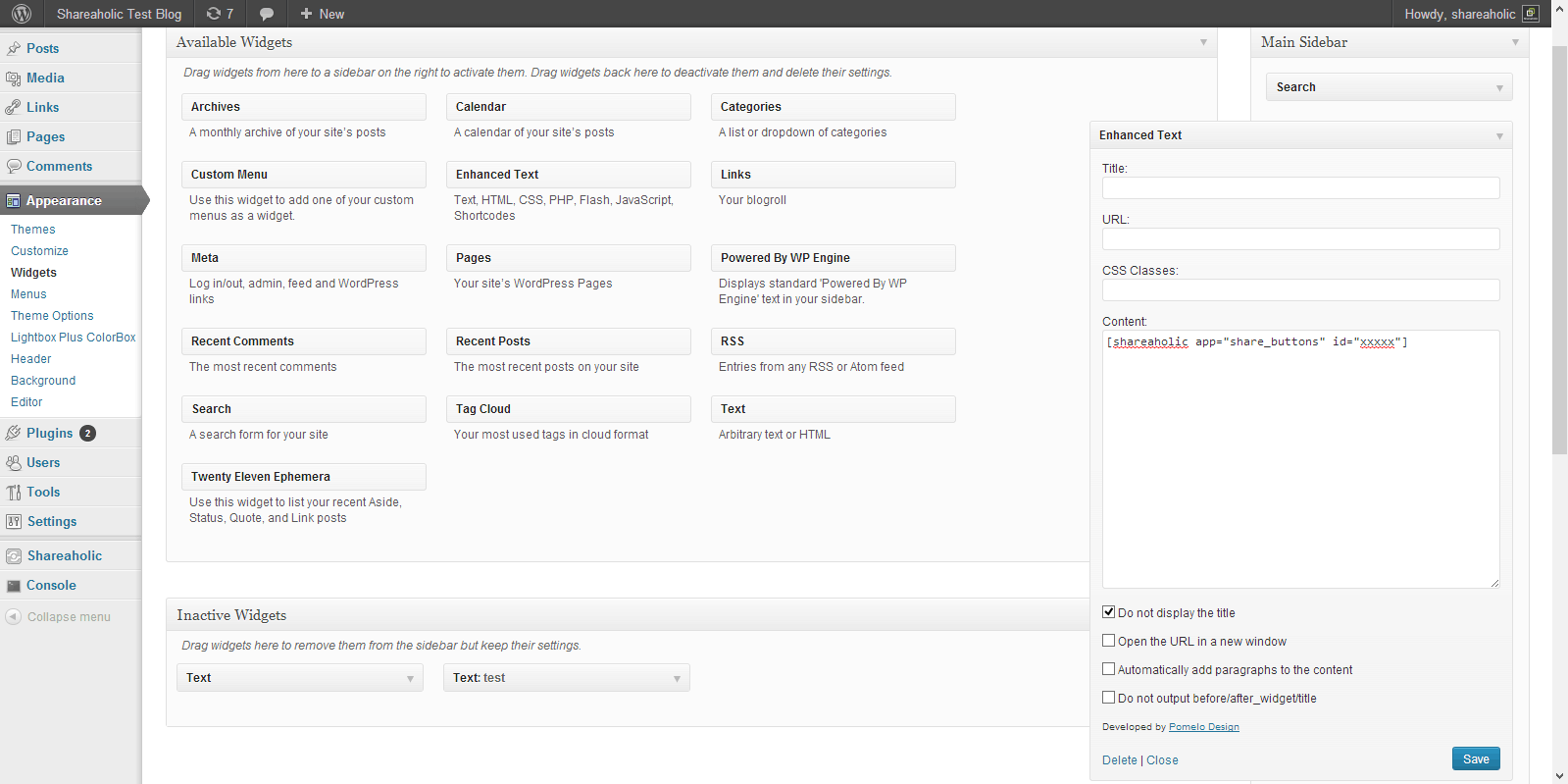Click the Tools icon in sidebar
The width and height of the screenshot is (1568, 784).
click(14, 492)
